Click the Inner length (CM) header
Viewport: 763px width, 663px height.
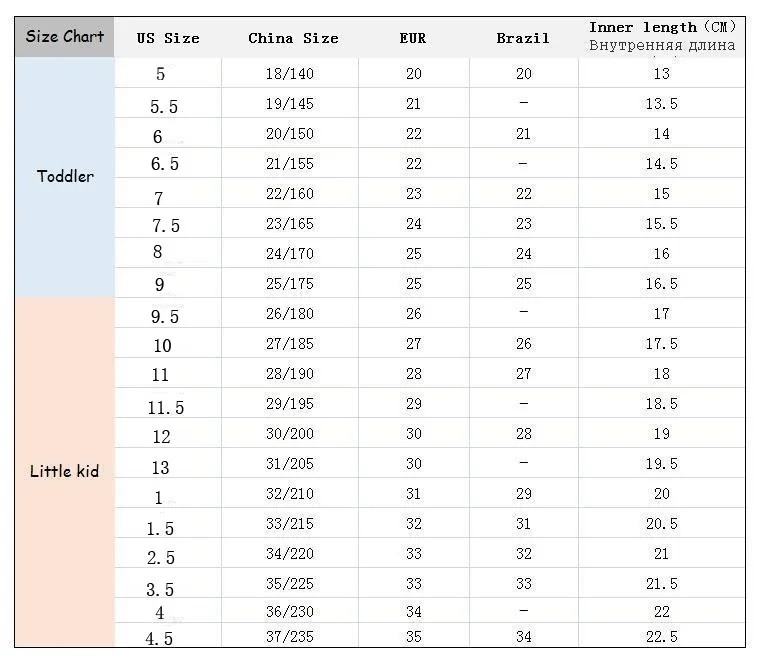coord(662,37)
